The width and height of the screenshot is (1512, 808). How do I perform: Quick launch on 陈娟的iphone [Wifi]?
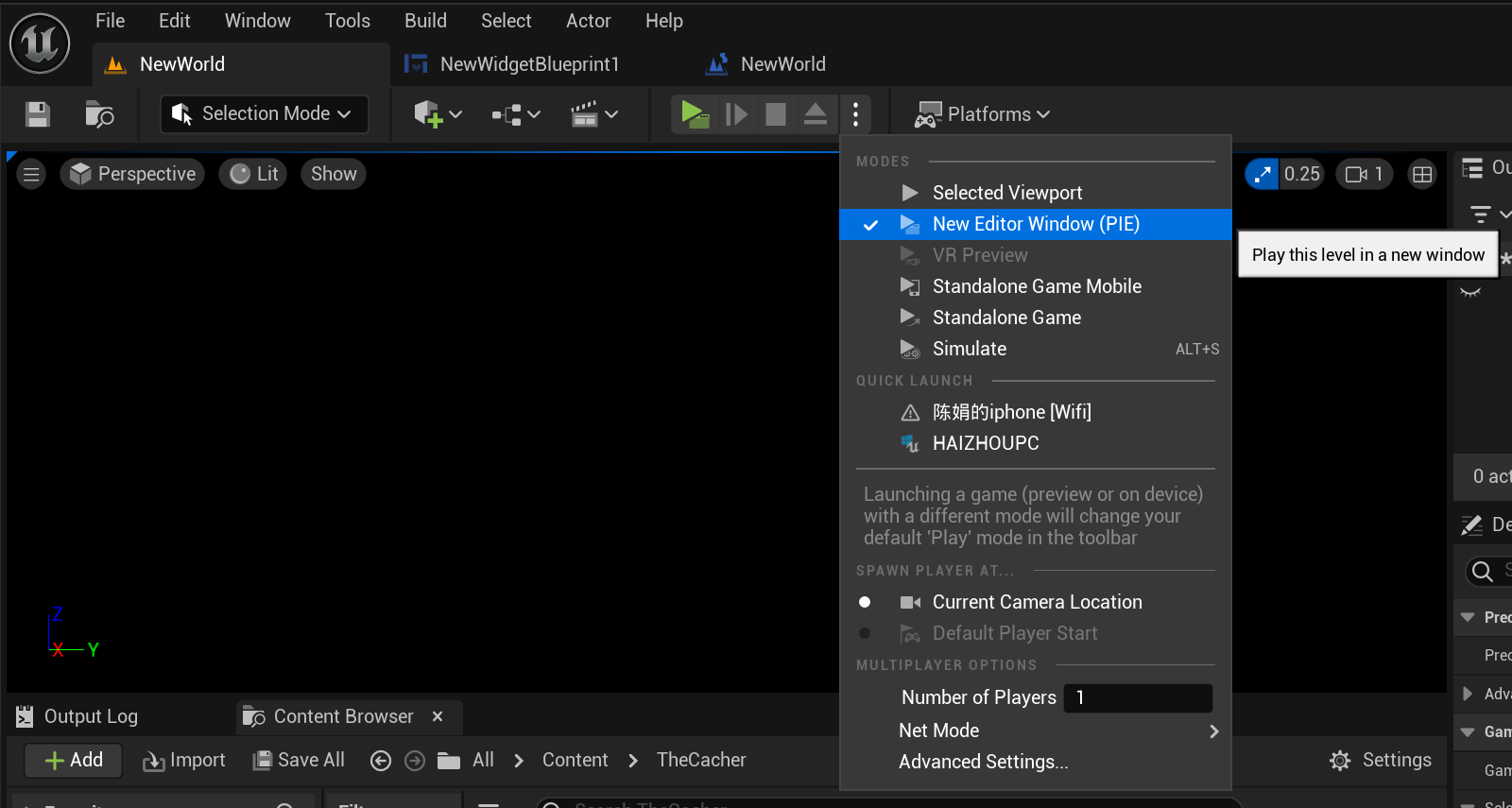tap(1036, 412)
